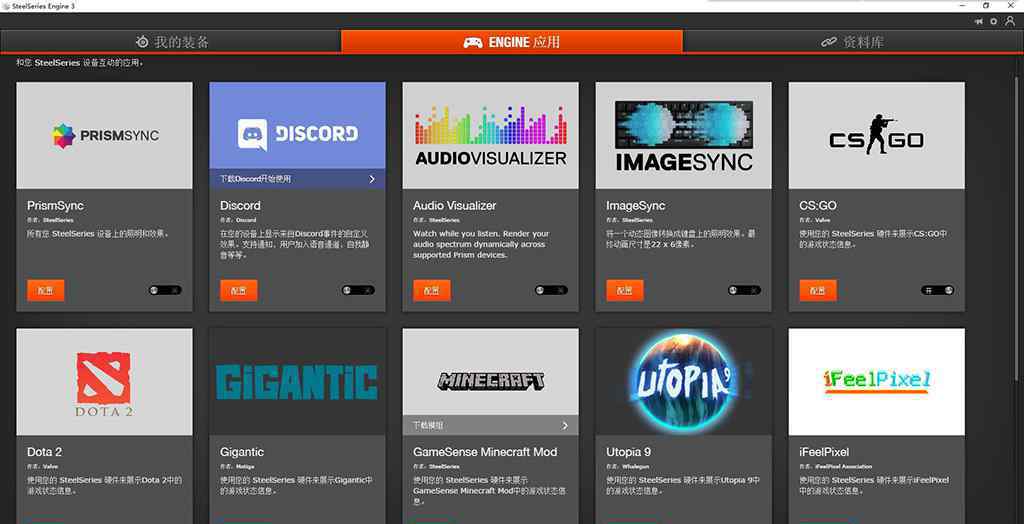Click GameSense Minecraft Mod title

pyautogui.click(x=485, y=452)
